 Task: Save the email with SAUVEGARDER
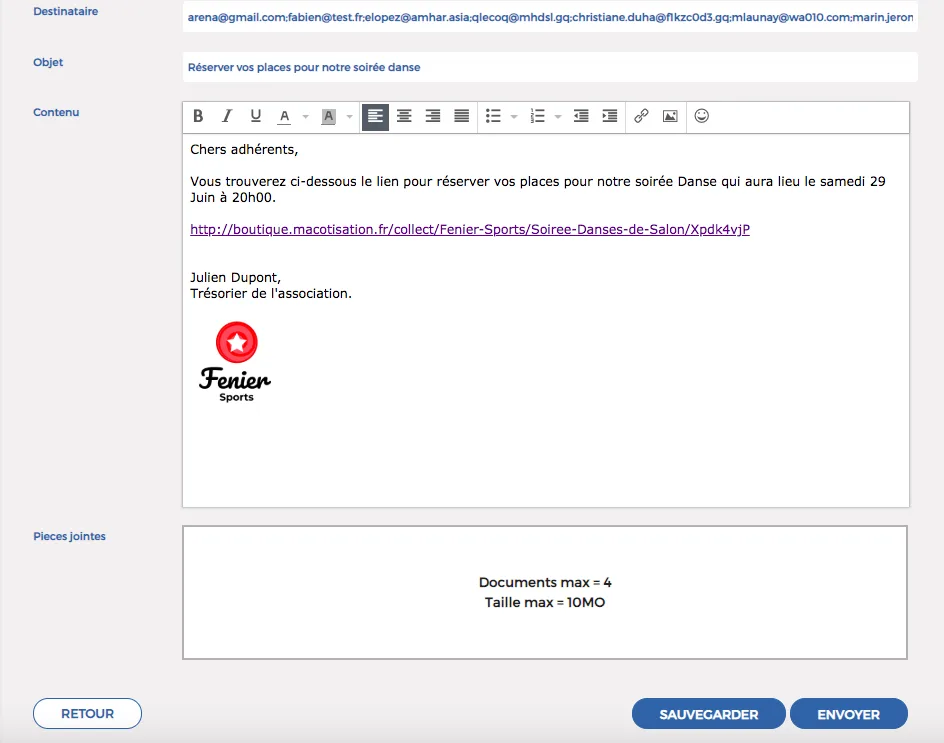click(709, 714)
